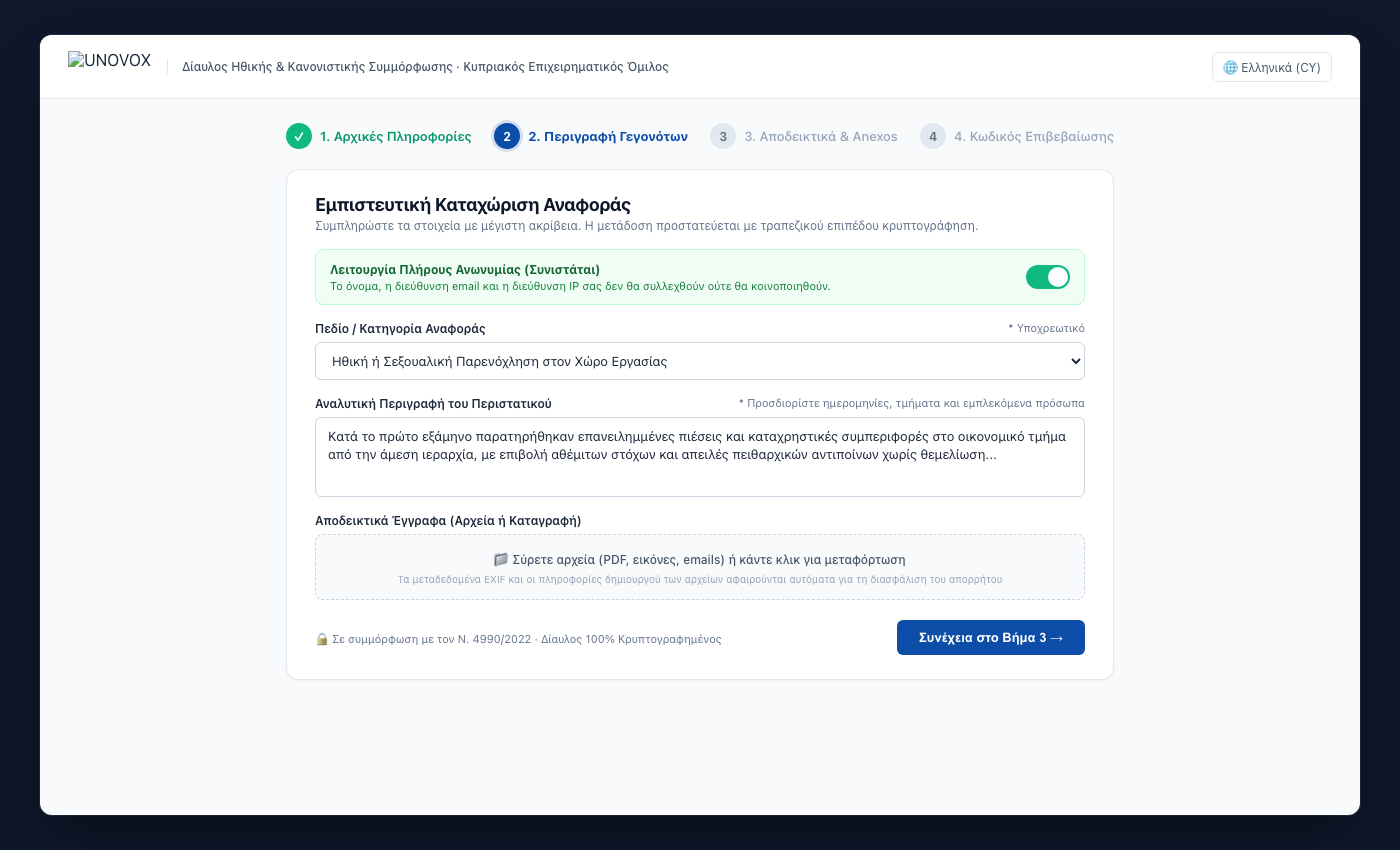Viewport: 1400px width, 850px height.
Task: Click the EXIF metadata removal note
Action: coord(700,579)
